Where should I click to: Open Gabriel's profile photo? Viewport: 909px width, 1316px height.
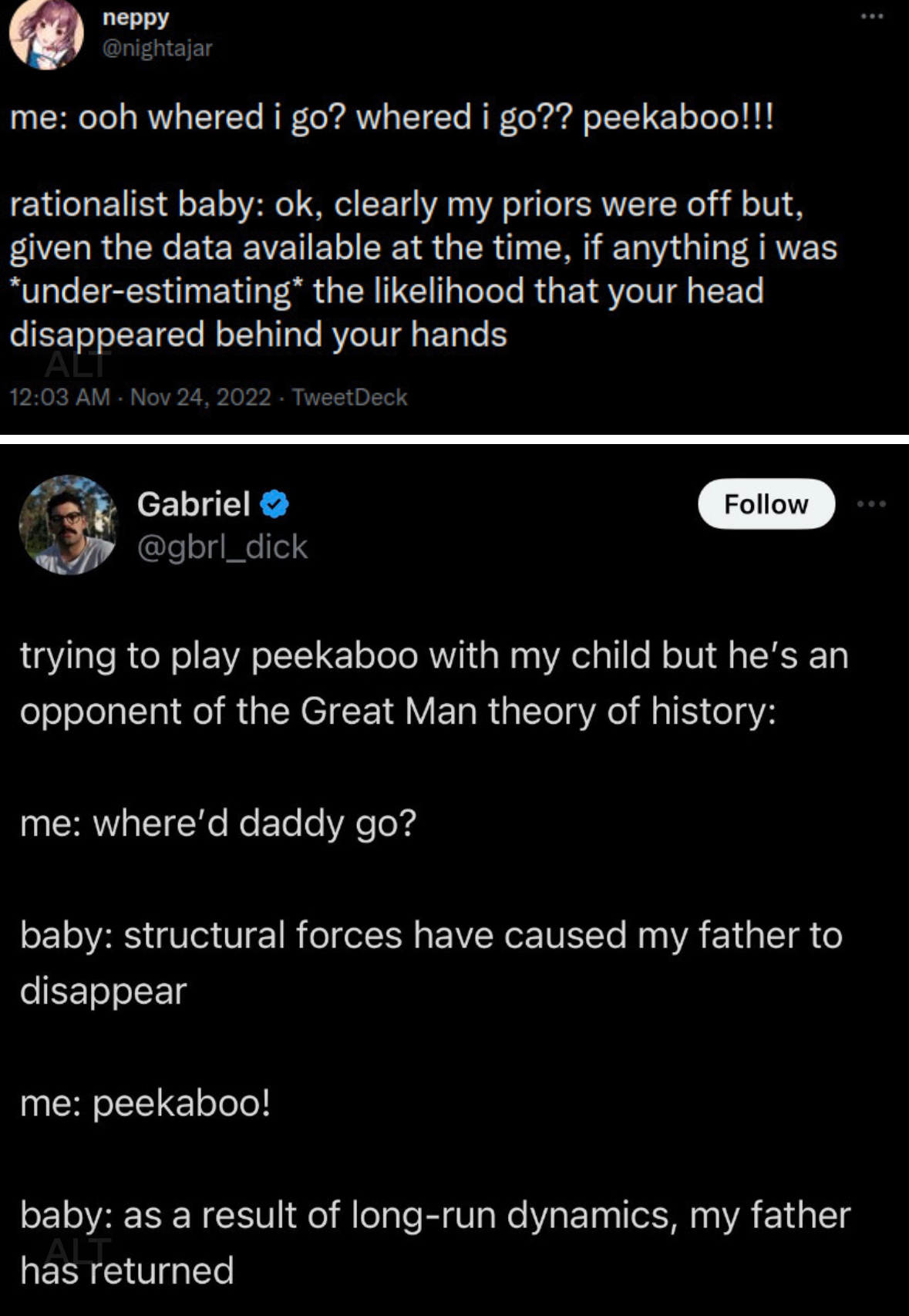click(68, 524)
